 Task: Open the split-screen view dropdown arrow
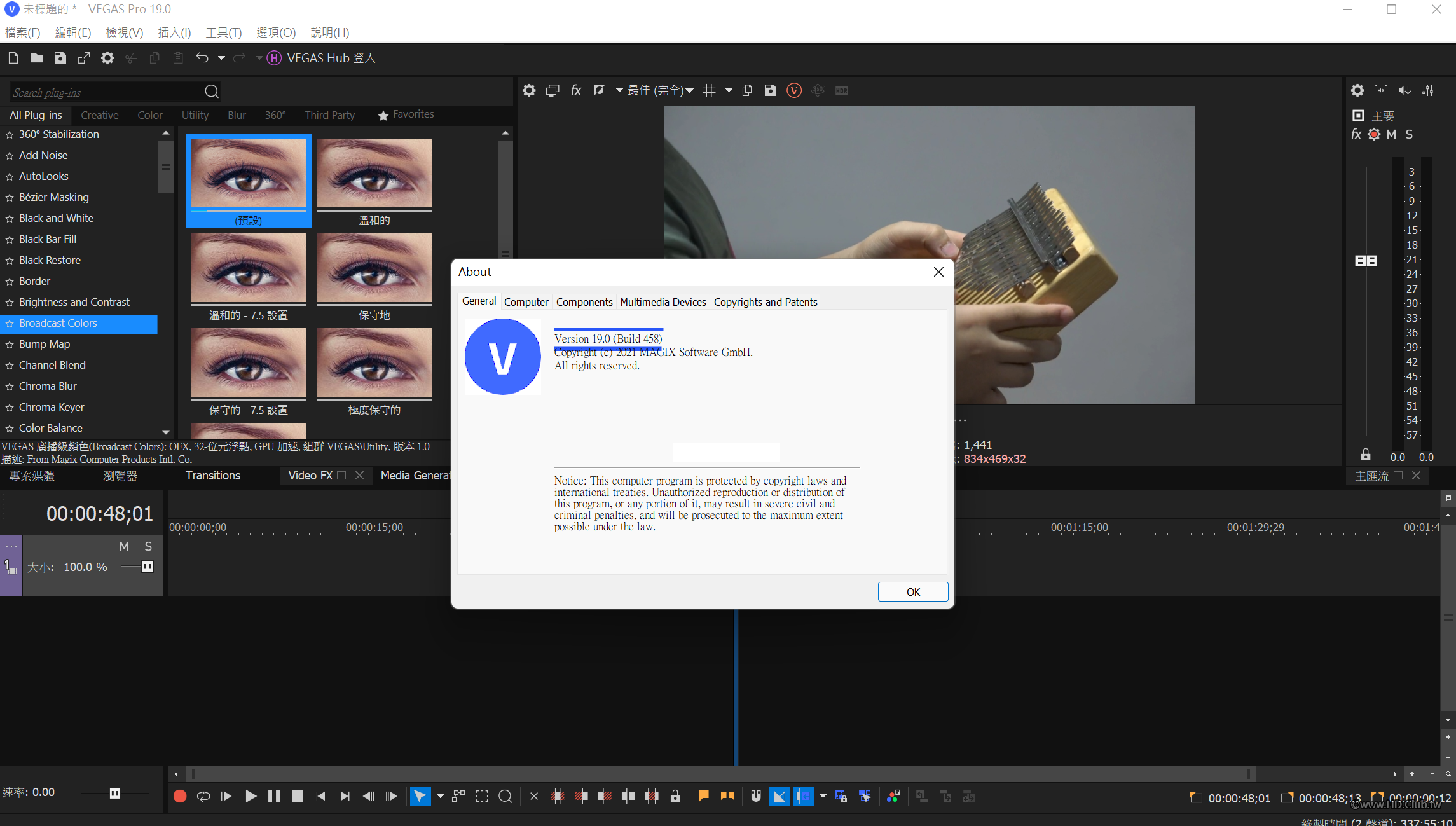click(619, 90)
